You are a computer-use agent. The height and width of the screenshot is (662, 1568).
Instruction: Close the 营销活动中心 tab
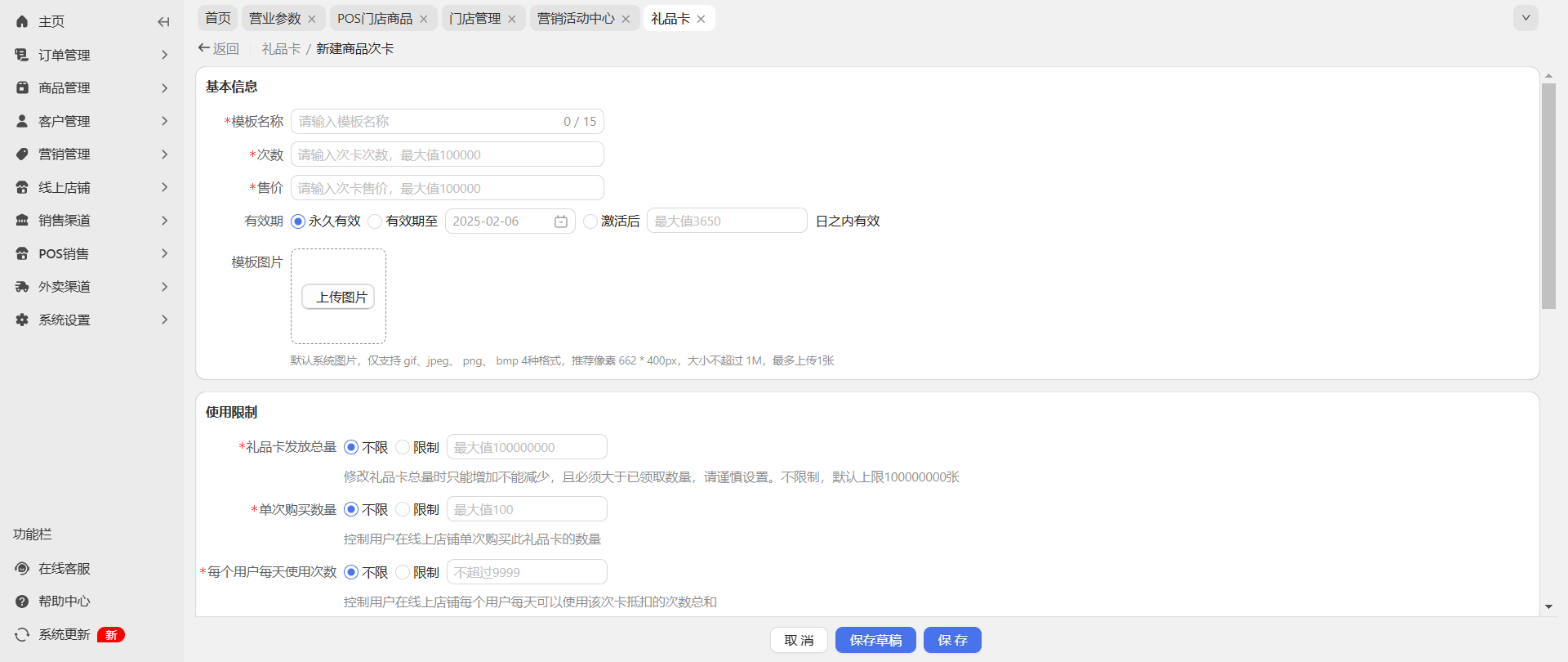626,19
